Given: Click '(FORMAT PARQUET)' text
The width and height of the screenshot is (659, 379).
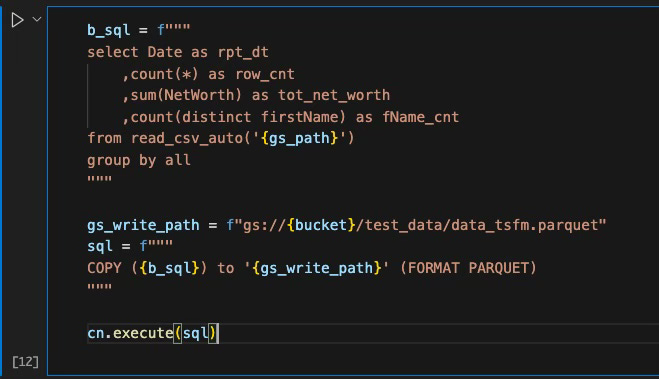Looking at the screenshot, I should pyautogui.click(x=468, y=268).
